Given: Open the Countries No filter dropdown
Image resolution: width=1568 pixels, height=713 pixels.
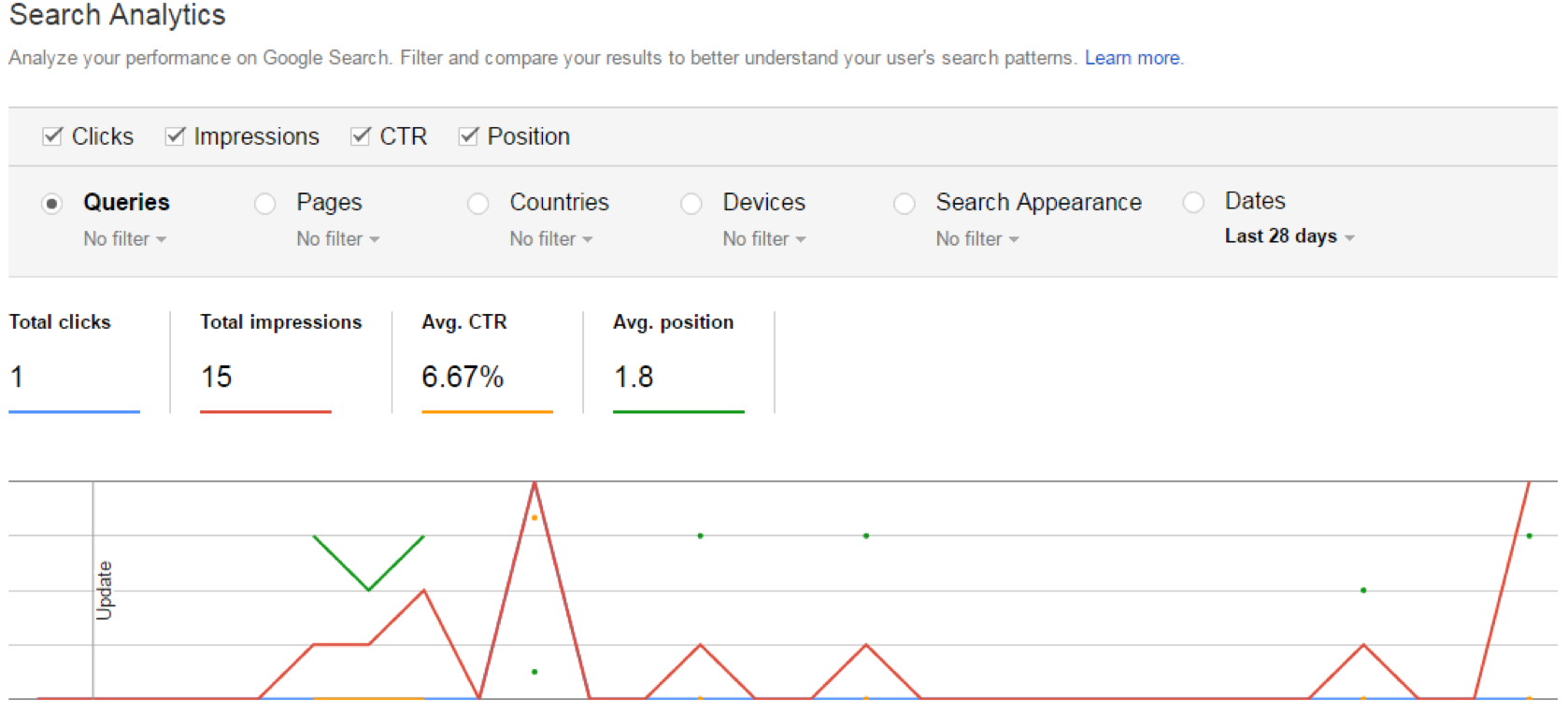Looking at the screenshot, I should coord(550,239).
